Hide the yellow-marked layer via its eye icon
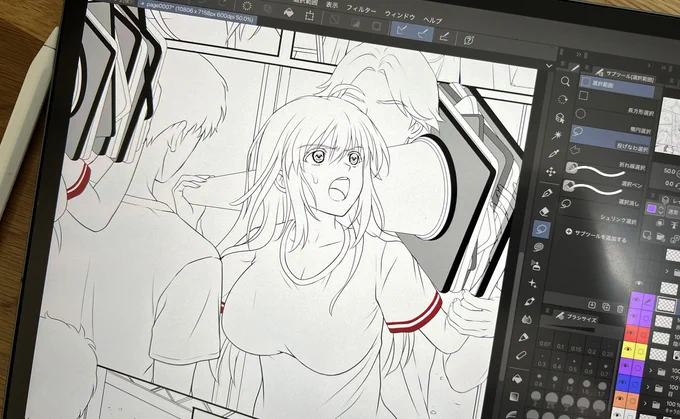Screen dimensions: 680x419 coord(628,350)
